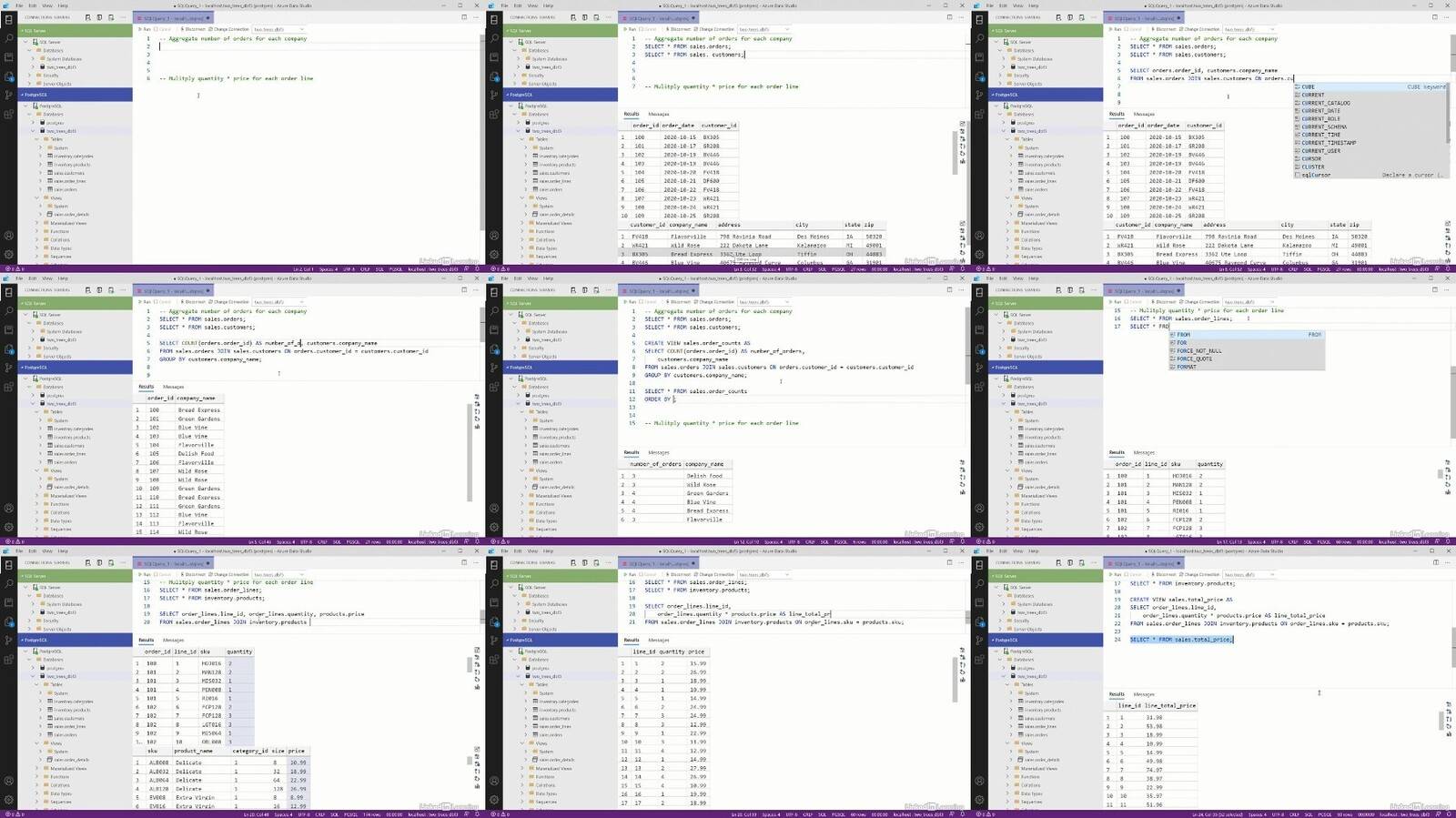Click number_of_orders column header in results grid
The width and height of the screenshot is (1456, 818).
655,464
